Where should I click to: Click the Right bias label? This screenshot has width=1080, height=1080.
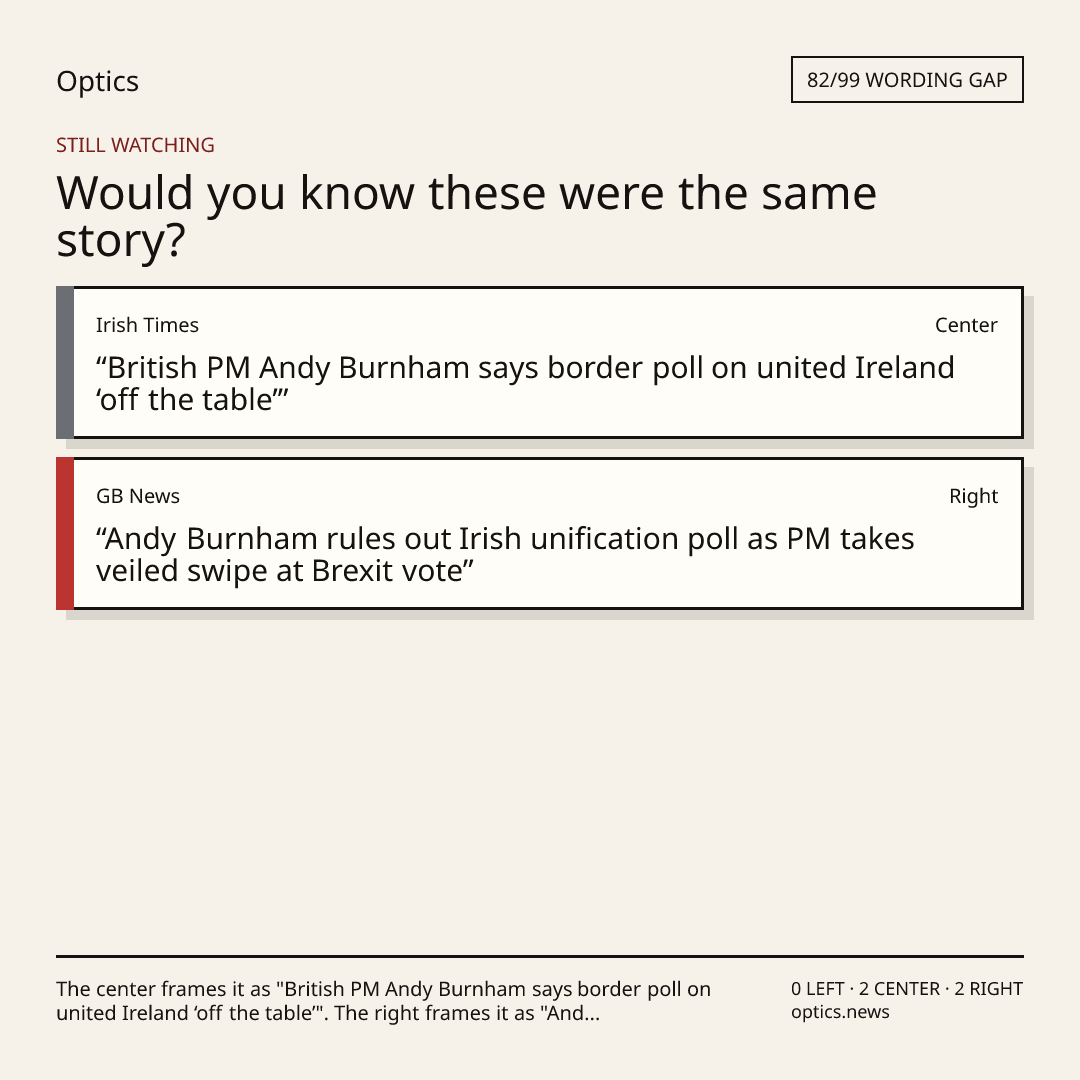(973, 496)
